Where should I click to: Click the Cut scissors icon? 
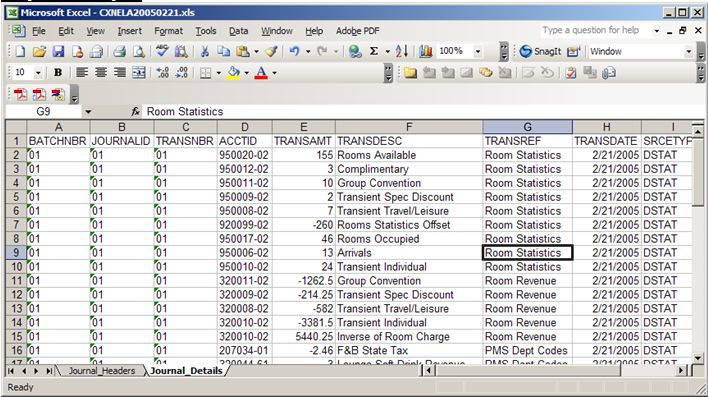(205, 51)
